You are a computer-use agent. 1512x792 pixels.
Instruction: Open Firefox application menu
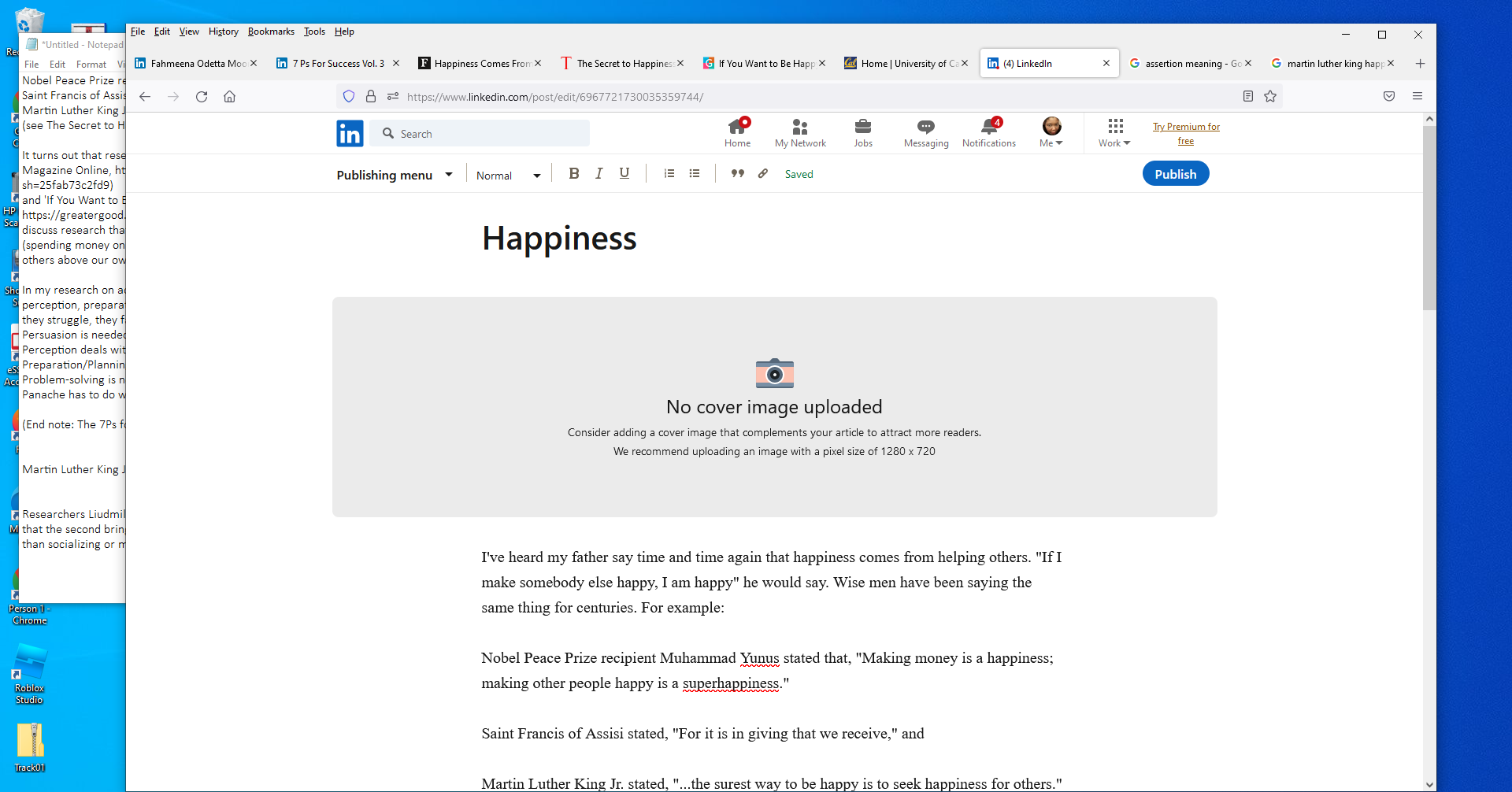click(x=1417, y=96)
